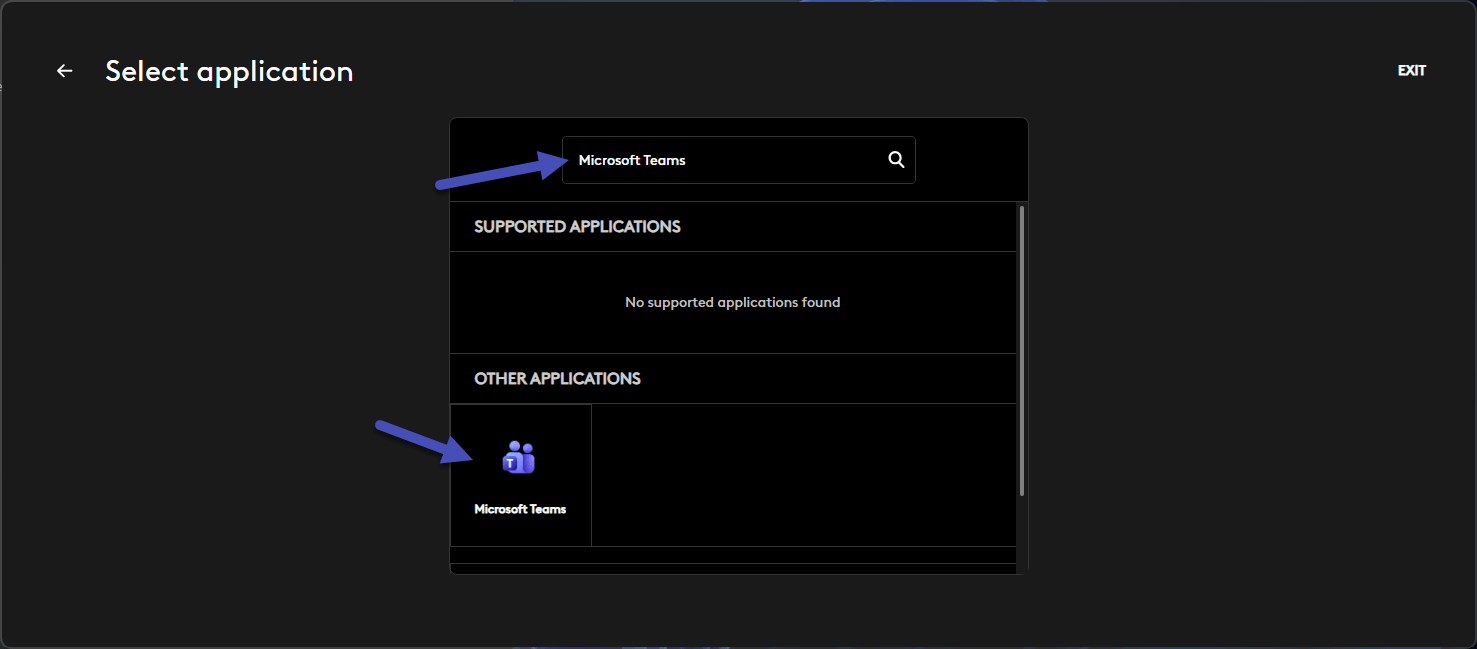Click the blue arrow pointing at search box
1477x649 pixels.
(495, 172)
